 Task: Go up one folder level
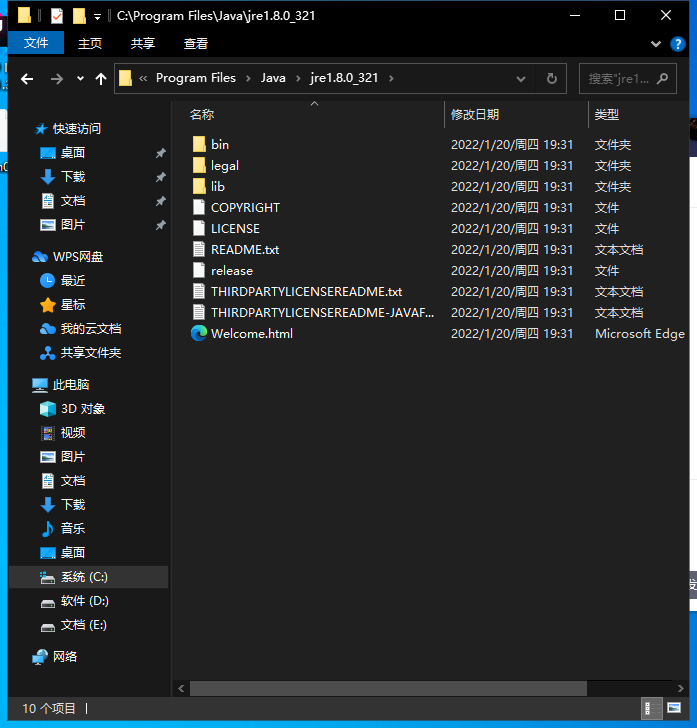100,79
